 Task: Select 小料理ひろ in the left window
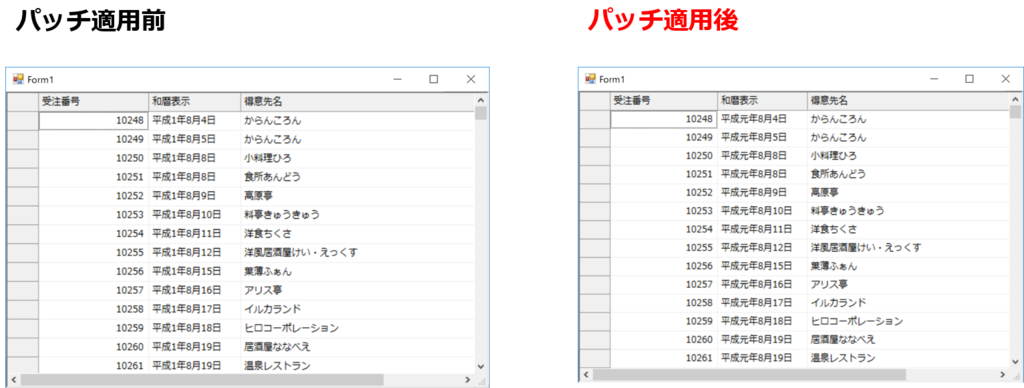[x=357, y=158]
